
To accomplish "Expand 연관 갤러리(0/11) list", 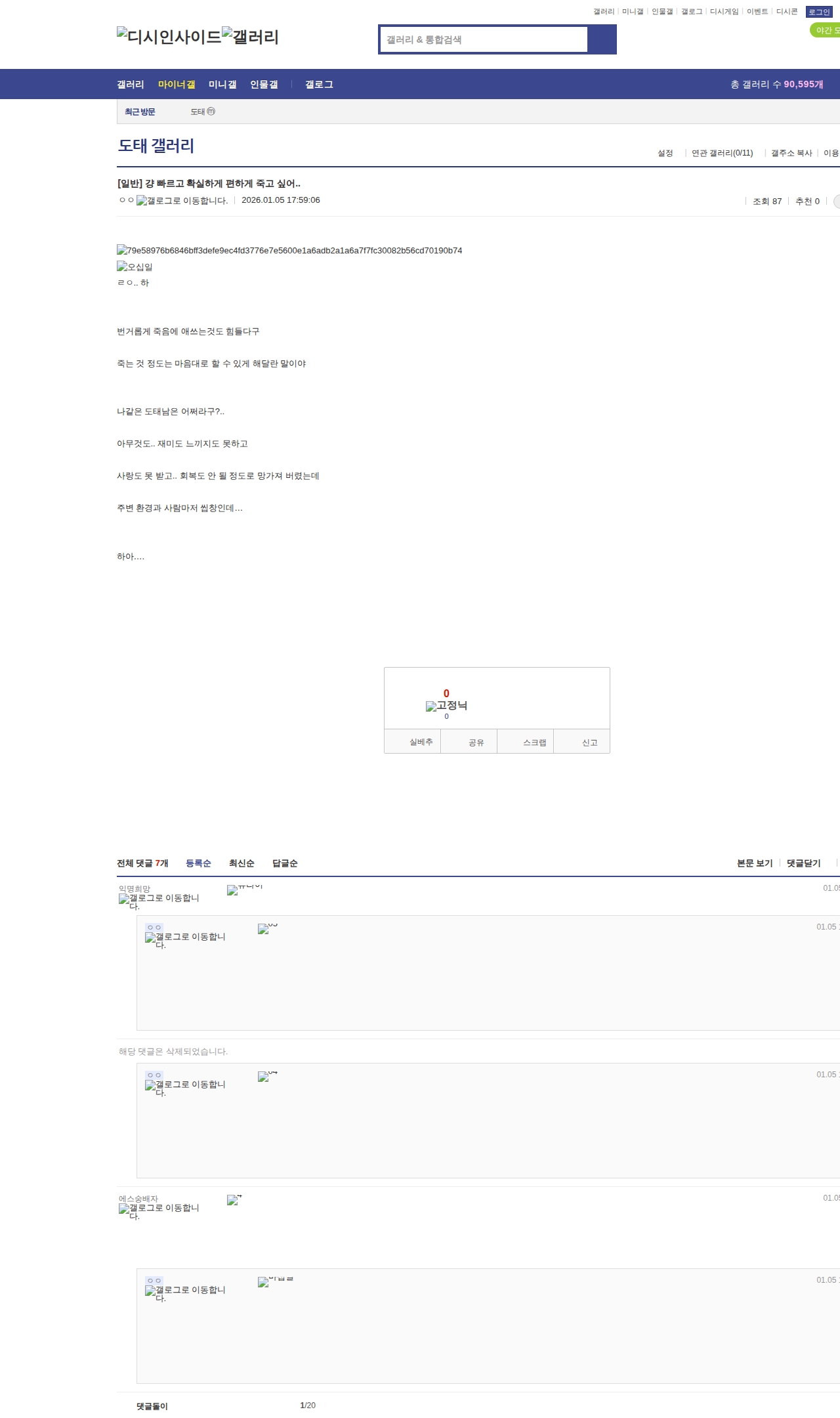I will (723, 153).
